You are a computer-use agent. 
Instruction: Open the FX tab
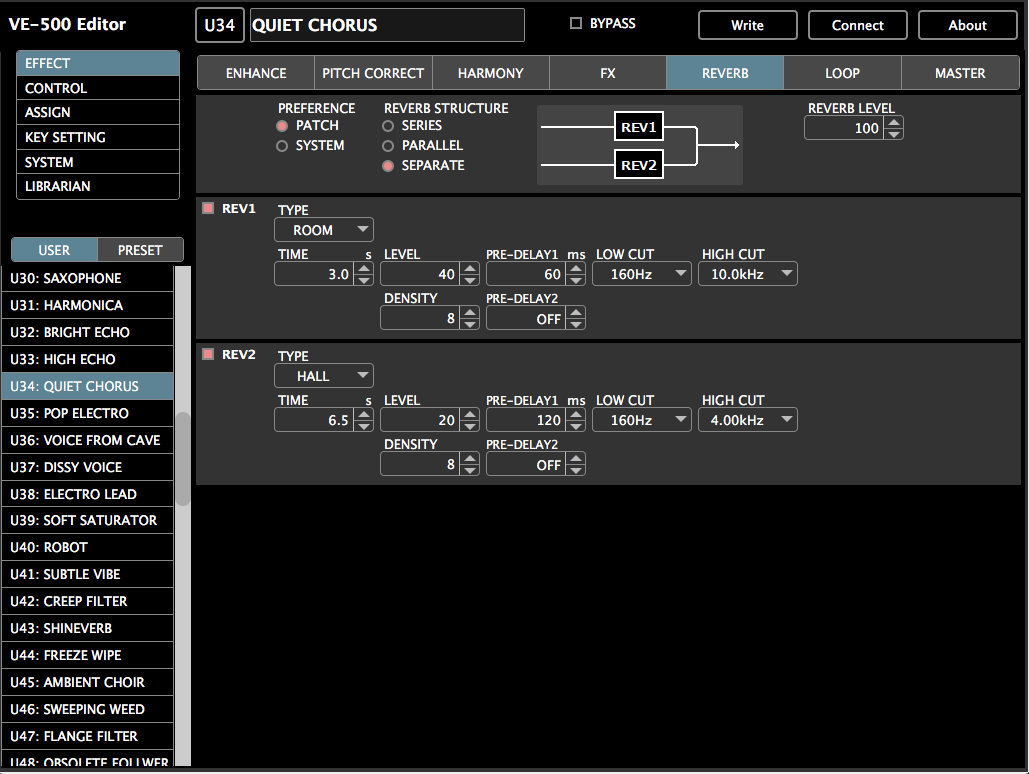click(608, 73)
